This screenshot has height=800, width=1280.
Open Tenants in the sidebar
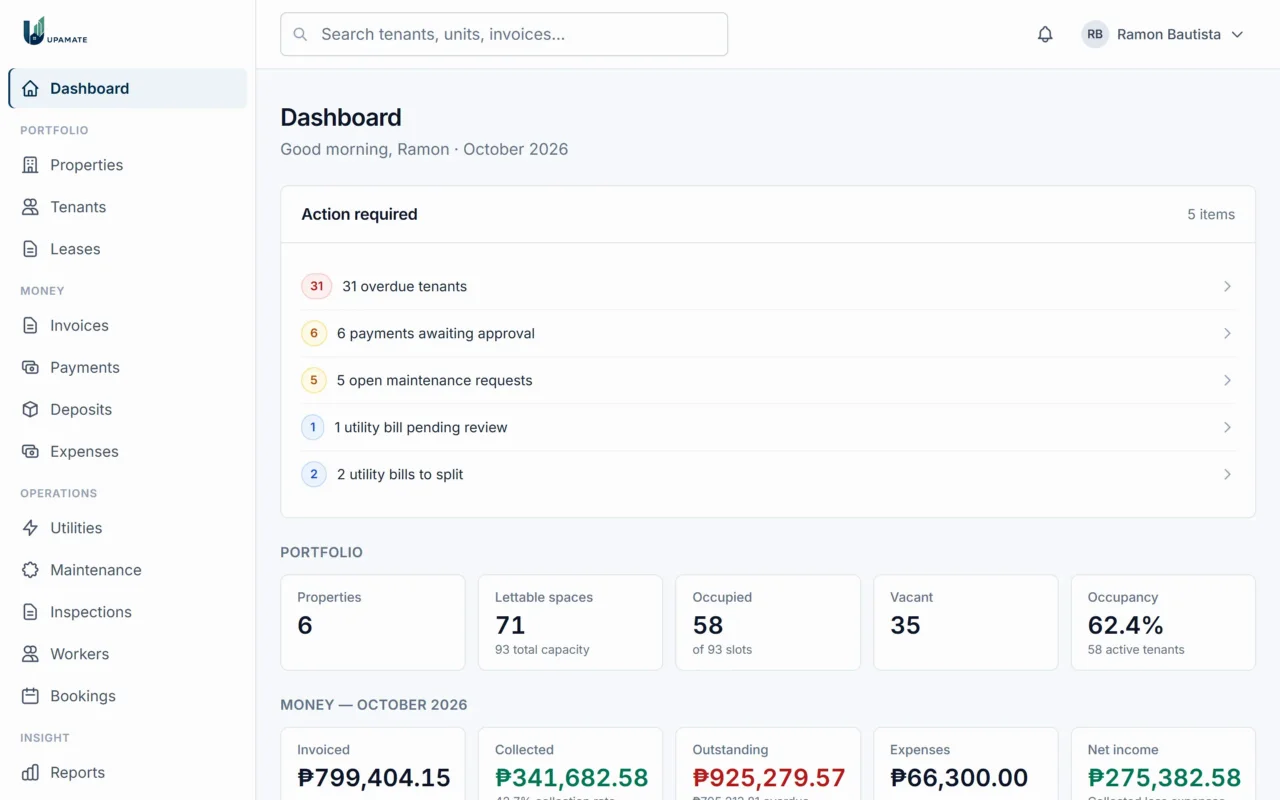point(128,207)
